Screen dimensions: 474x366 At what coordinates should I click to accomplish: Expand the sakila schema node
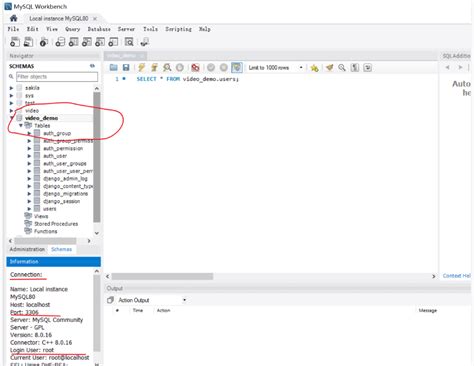tap(11, 88)
